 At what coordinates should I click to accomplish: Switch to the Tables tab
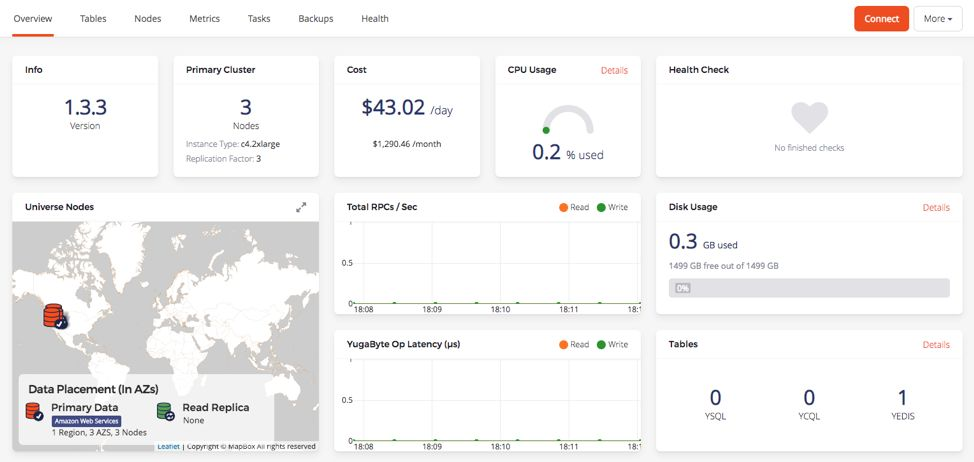coord(93,18)
